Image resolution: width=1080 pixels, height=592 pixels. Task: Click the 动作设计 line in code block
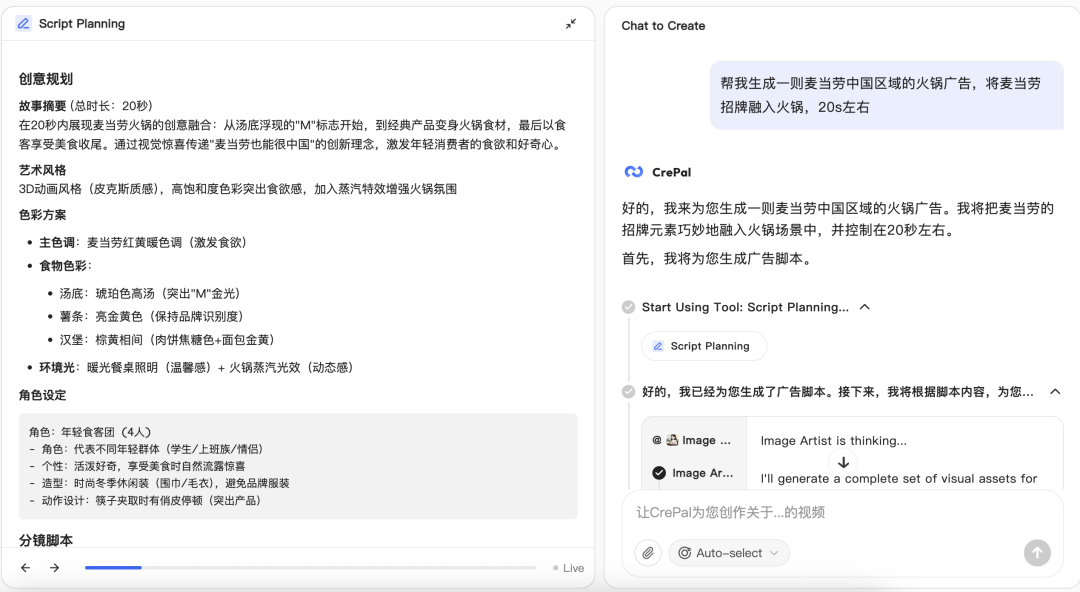[145, 500]
